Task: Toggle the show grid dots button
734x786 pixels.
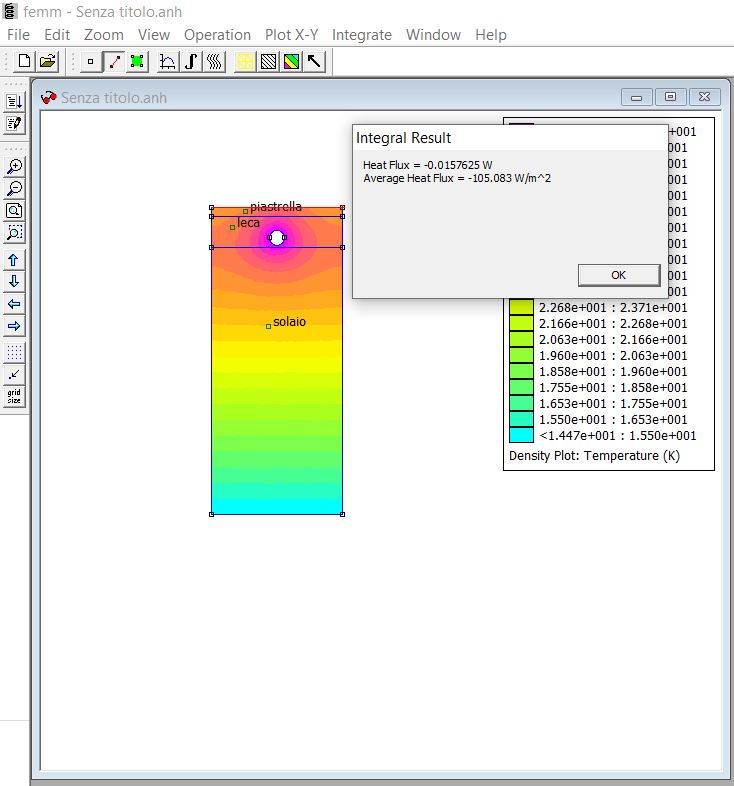Action: (14, 352)
